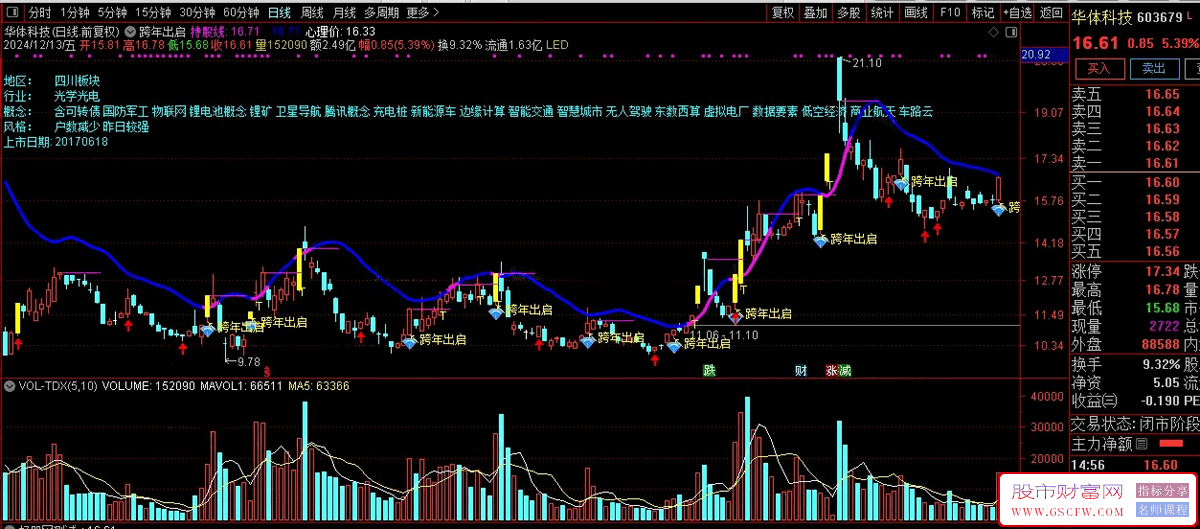
Task: Select the 30分钟 period tab
Action: coord(197,13)
